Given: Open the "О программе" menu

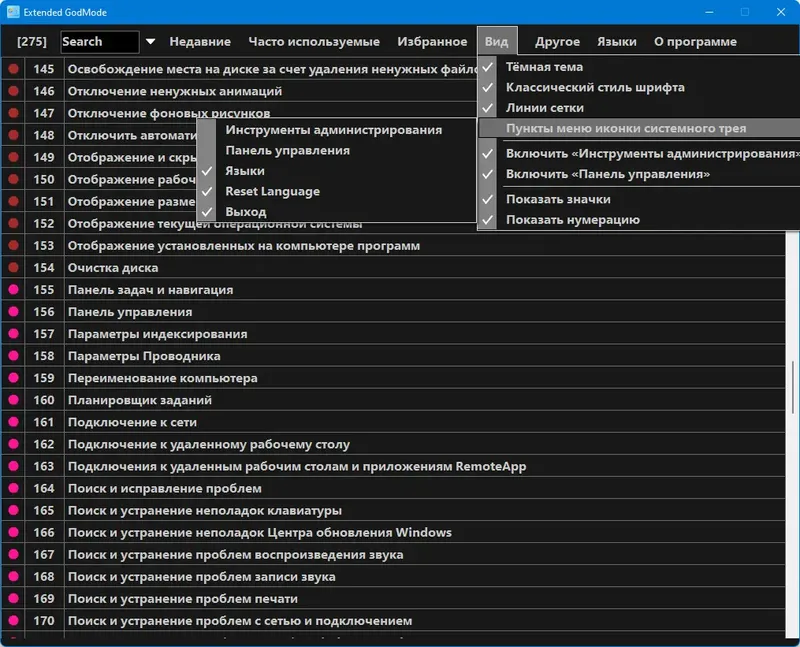Looking at the screenshot, I should (697, 42).
